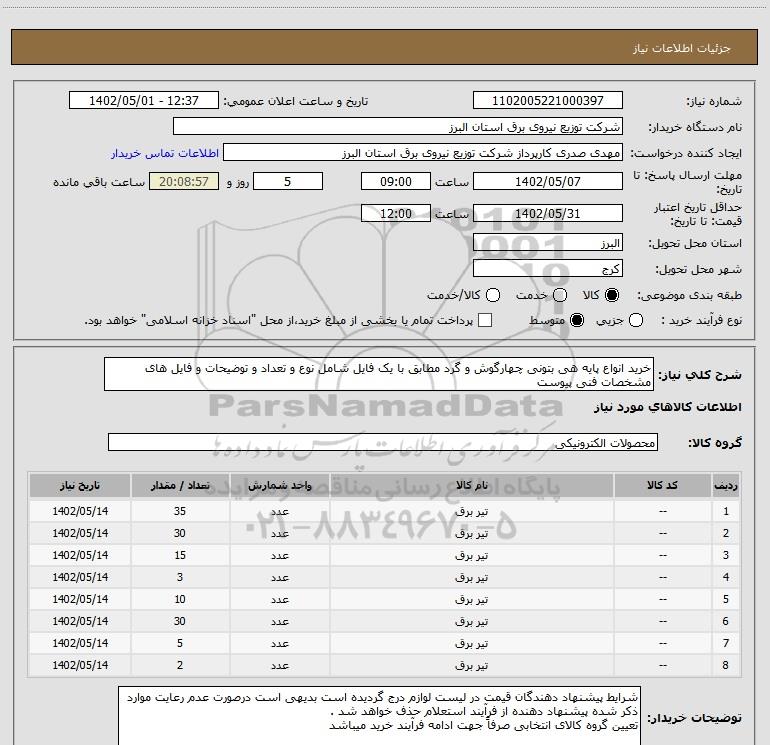Select تیر برق in row 1

(x=471, y=511)
